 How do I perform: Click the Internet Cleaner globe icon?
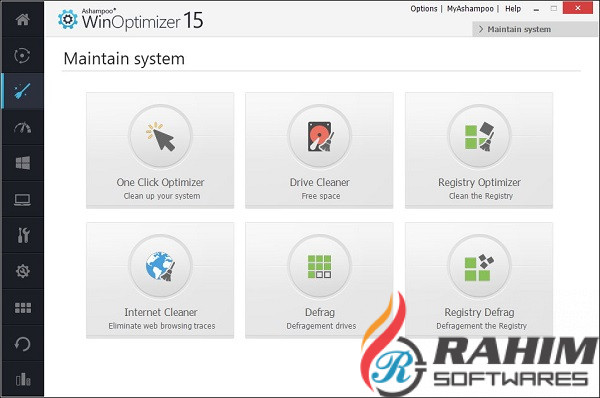[160, 266]
